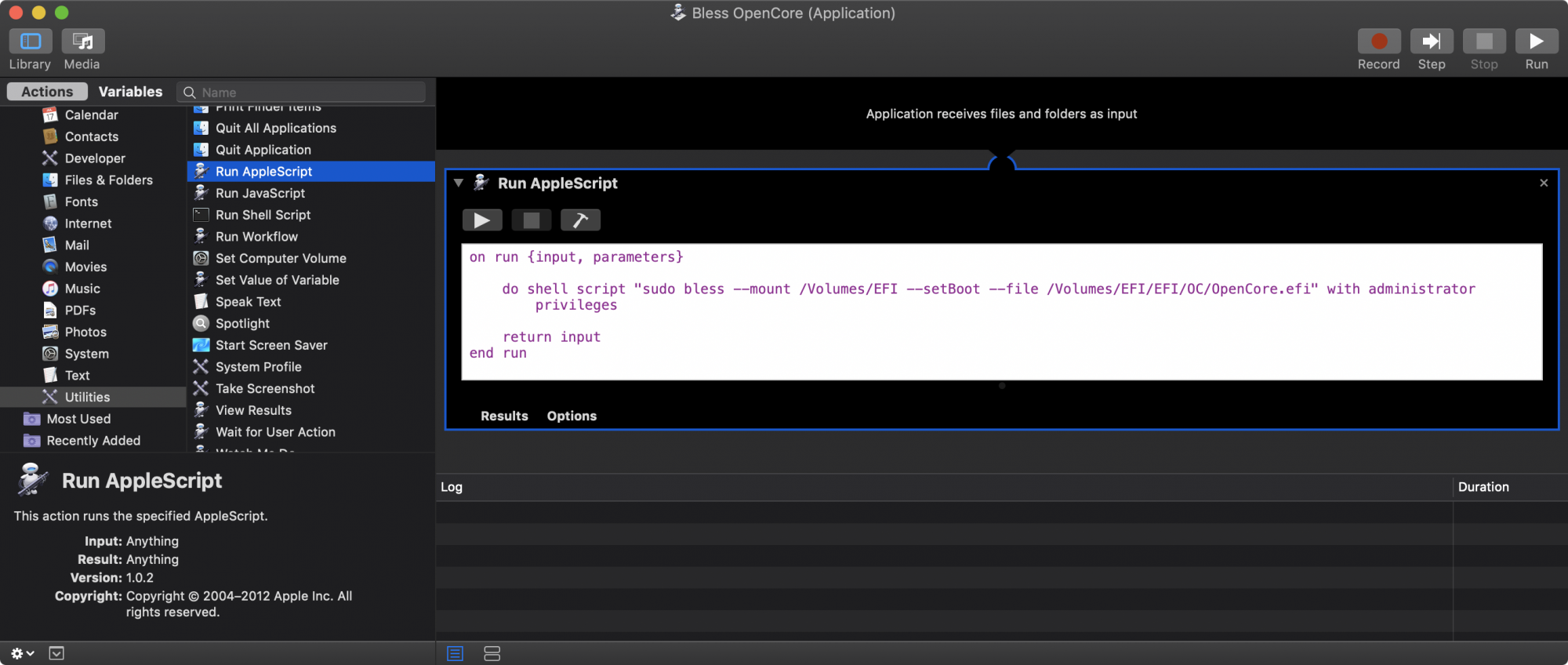Open the Media browser toolbar button
Viewport: 1568px width, 665px height.
click(82, 41)
